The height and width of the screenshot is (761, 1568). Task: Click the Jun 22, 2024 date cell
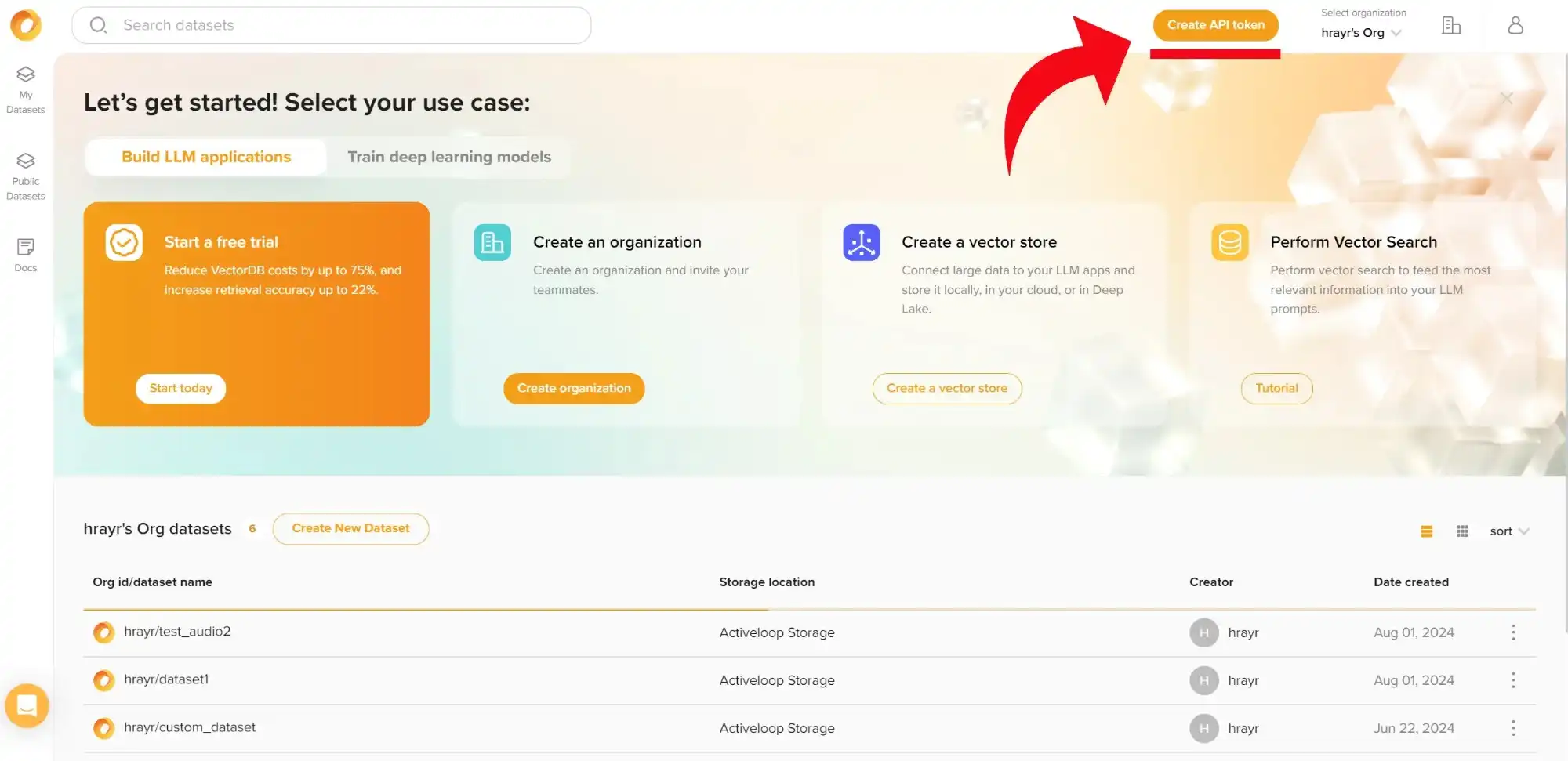(x=1414, y=728)
